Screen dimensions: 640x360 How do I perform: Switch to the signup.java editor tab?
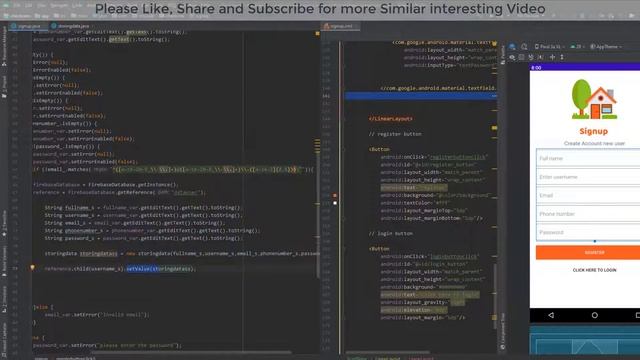coord(27,26)
